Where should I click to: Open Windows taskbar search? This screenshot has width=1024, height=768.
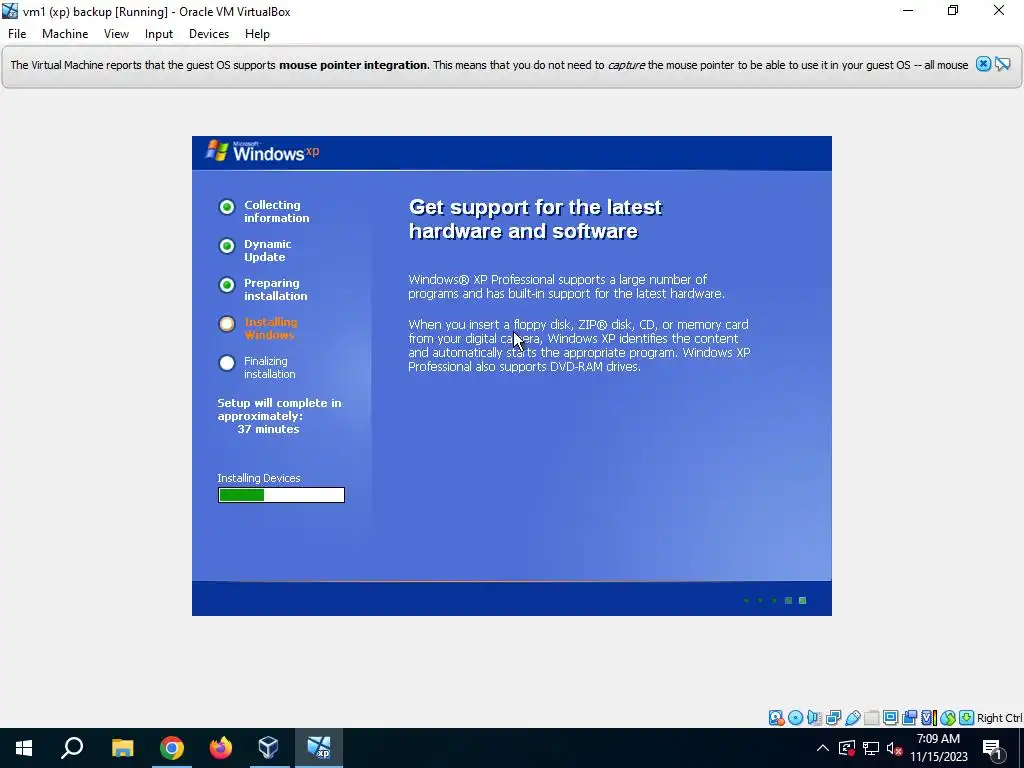pyautogui.click(x=72, y=748)
